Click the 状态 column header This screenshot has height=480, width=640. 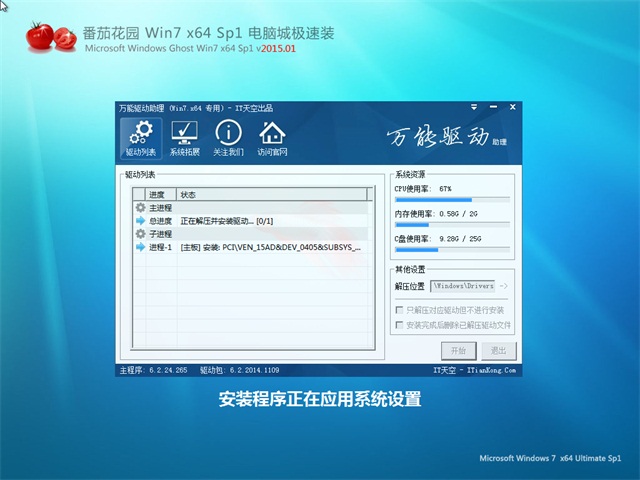tap(189, 194)
